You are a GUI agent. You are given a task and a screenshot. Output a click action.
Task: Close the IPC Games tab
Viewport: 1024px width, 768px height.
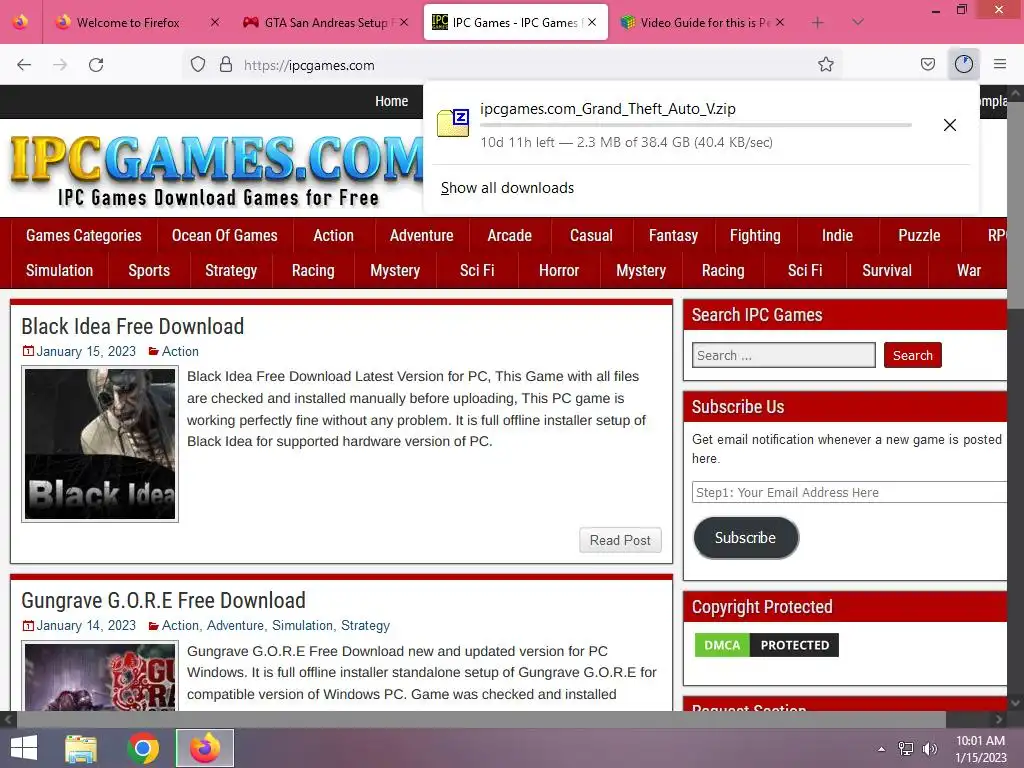(x=592, y=22)
